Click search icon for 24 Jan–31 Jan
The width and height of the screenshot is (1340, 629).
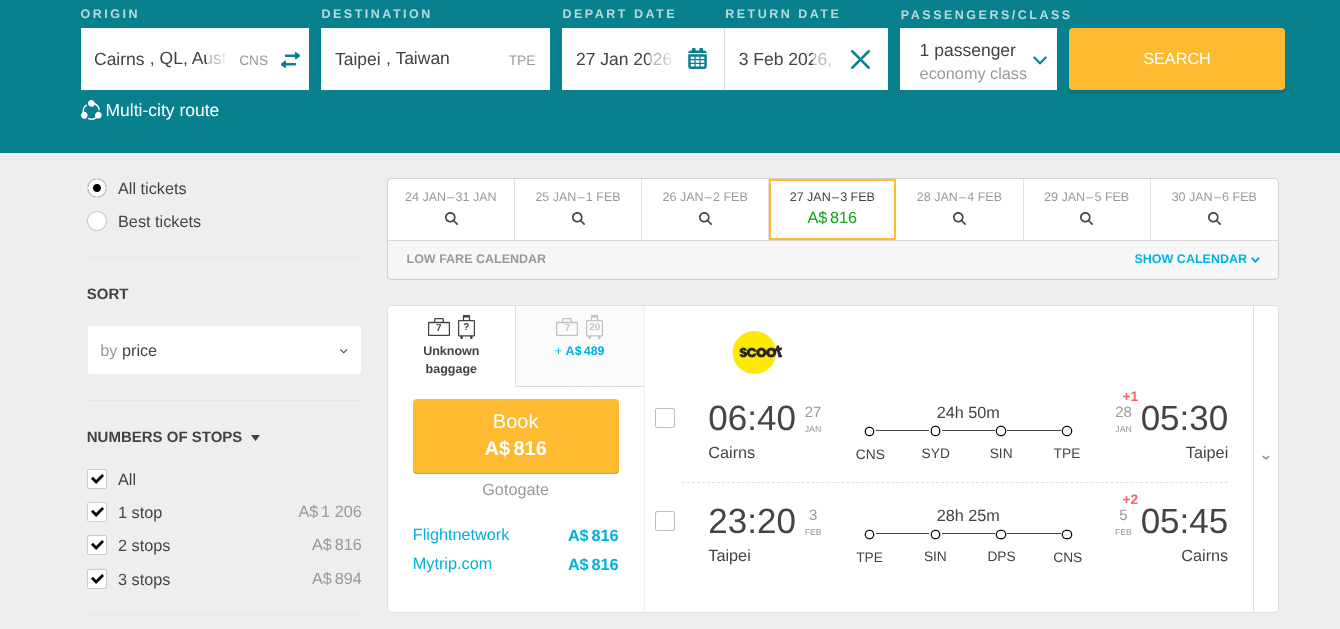[x=451, y=218]
